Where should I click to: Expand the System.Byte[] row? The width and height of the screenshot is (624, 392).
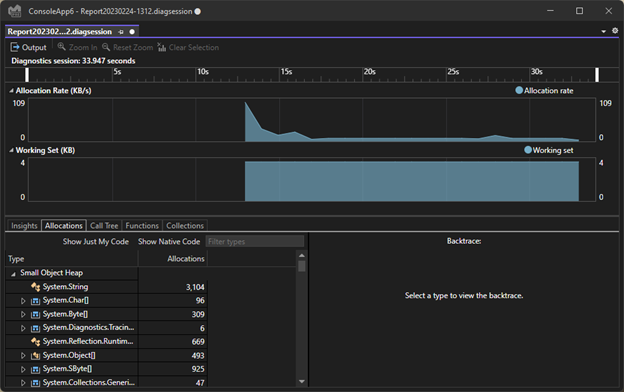[x=23, y=314]
